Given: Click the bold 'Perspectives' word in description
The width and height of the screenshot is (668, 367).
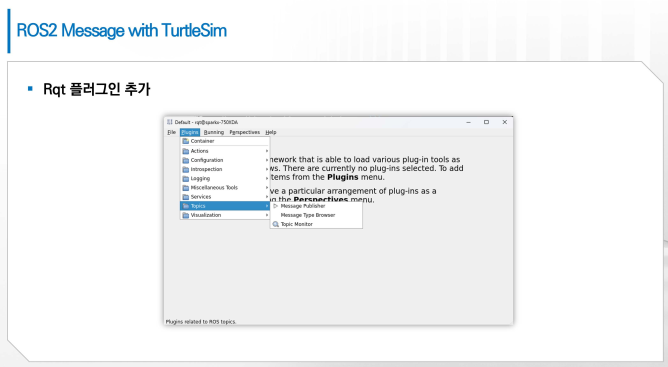Looking at the screenshot, I should click(x=321, y=199).
